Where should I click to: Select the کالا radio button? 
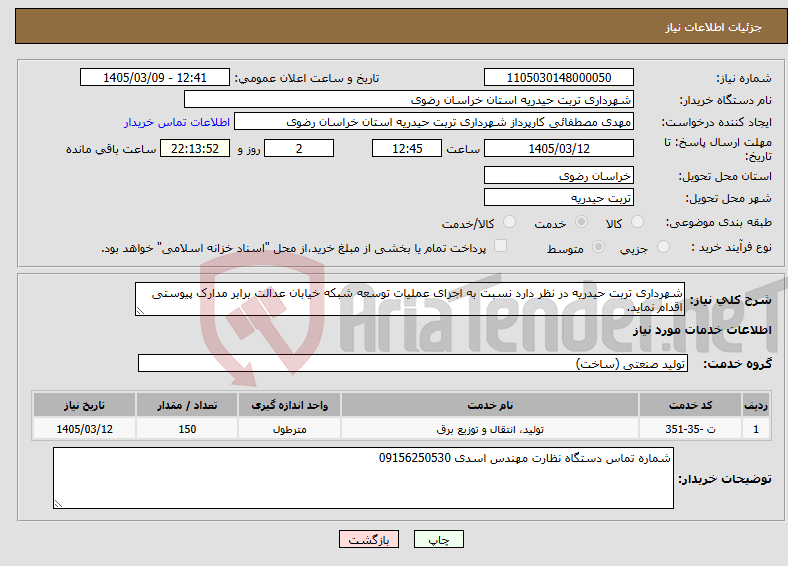point(637,222)
